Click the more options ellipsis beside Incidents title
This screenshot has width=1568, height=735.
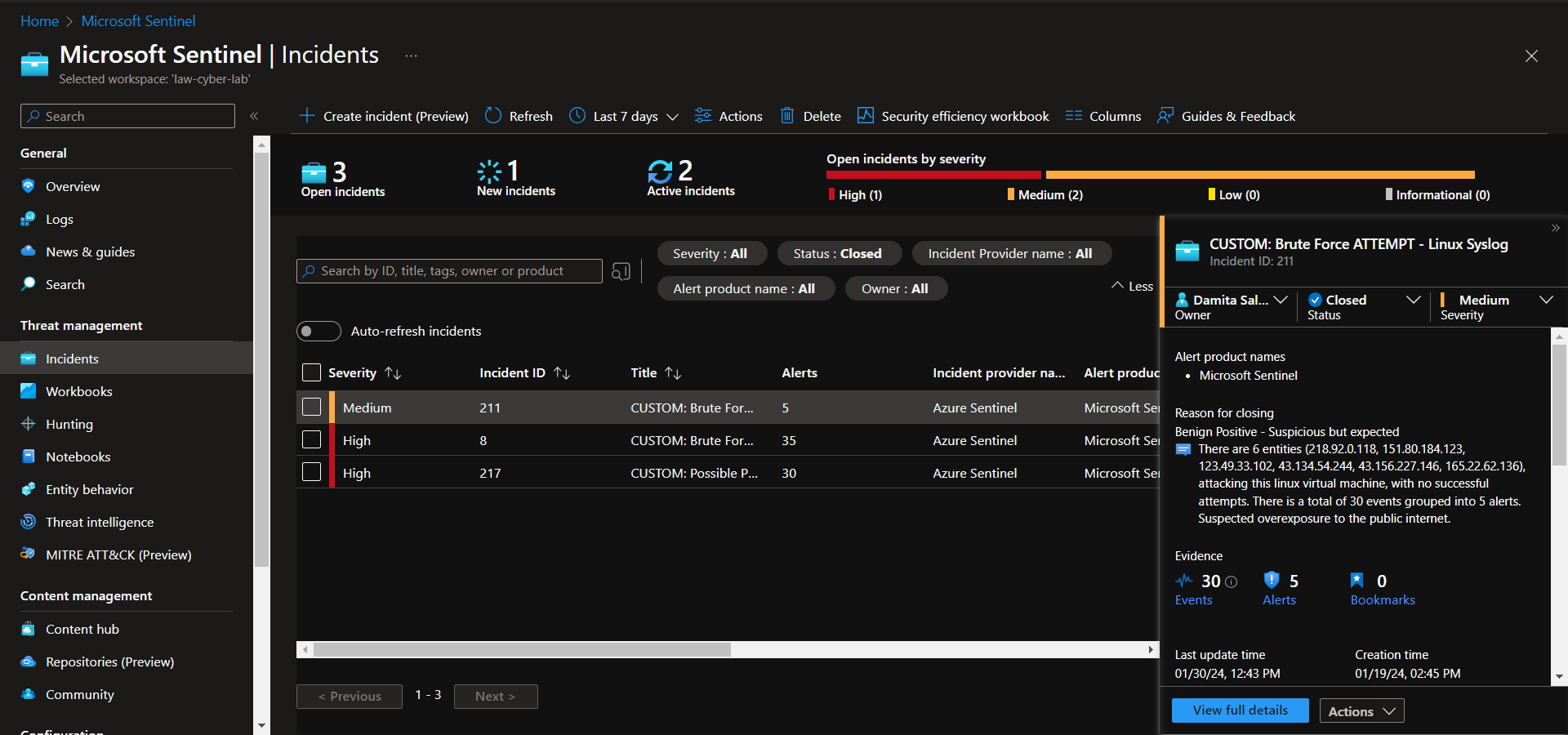tap(411, 56)
